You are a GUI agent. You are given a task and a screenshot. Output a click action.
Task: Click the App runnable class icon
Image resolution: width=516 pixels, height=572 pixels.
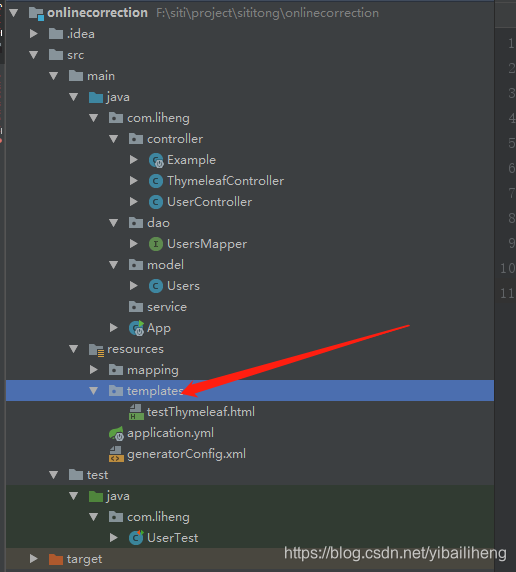[x=136, y=328]
